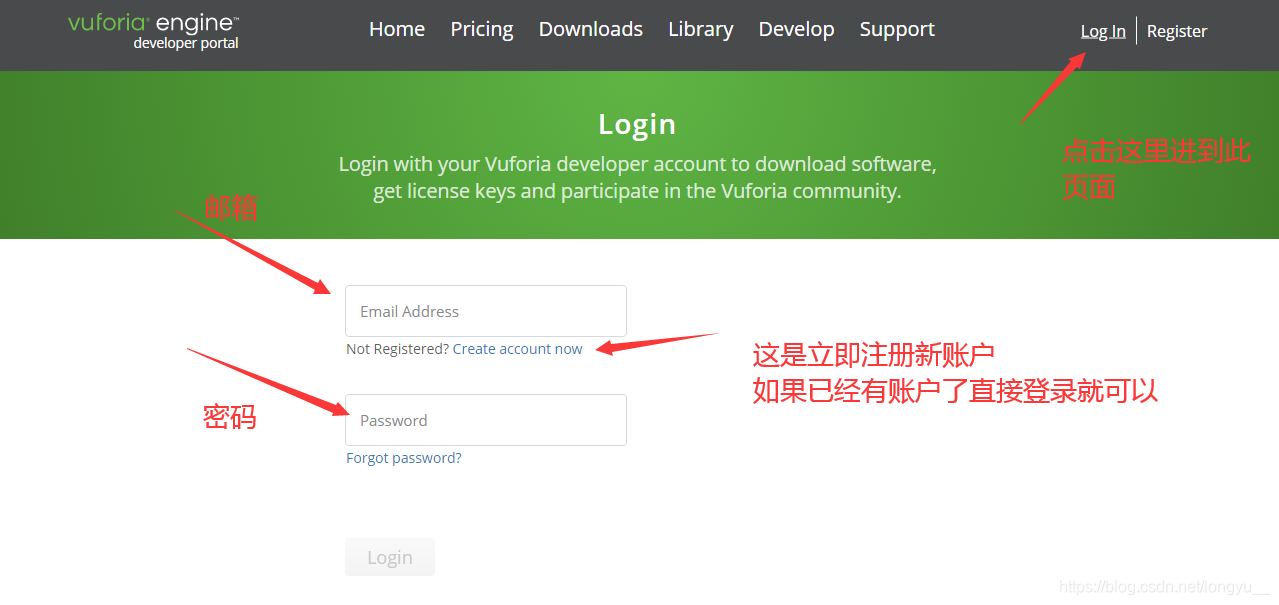Screen dimensions: 1279x605
Task: Select Library in the navigation bar
Action: pyautogui.click(x=701, y=29)
